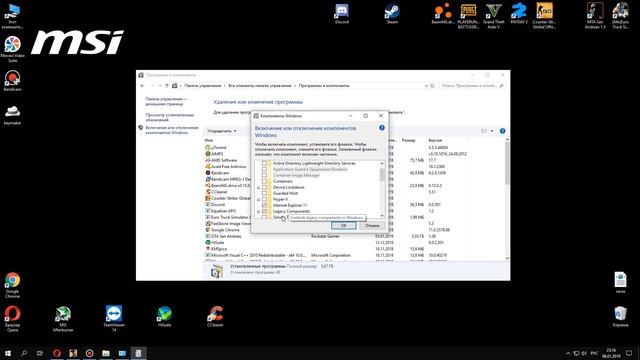Image resolution: width=640 pixels, height=360 pixels.
Task: Open the View installed updates link
Action: (x=169, y=118)
